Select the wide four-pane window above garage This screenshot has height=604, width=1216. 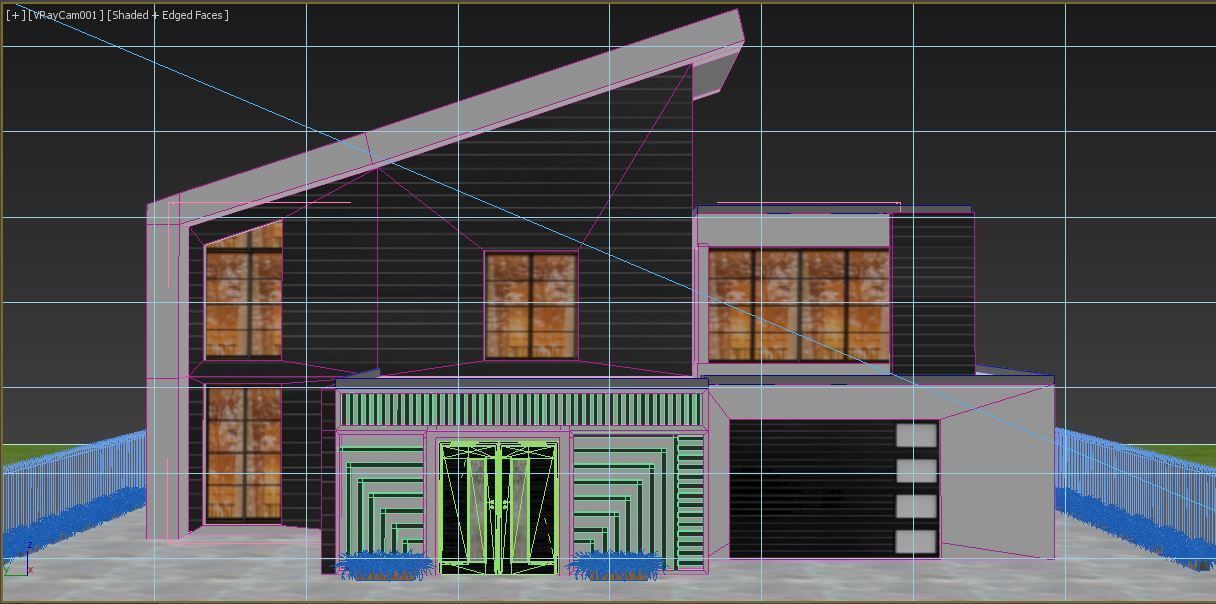(x=798, y=305)
